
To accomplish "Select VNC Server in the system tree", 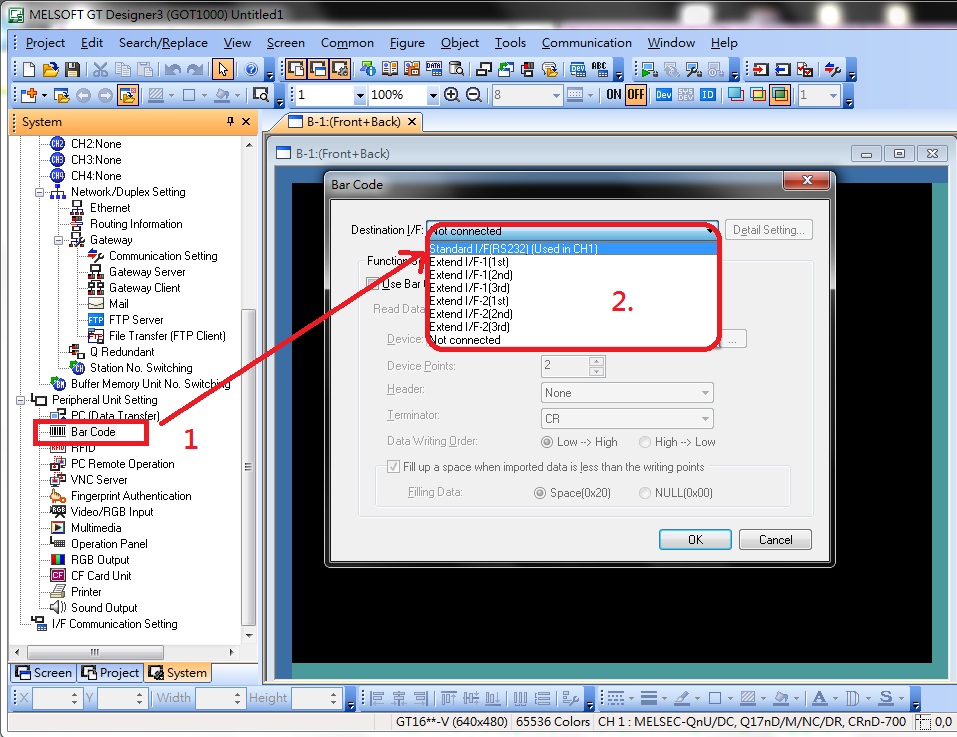I will pyautogui.click(x=99, y=480).
